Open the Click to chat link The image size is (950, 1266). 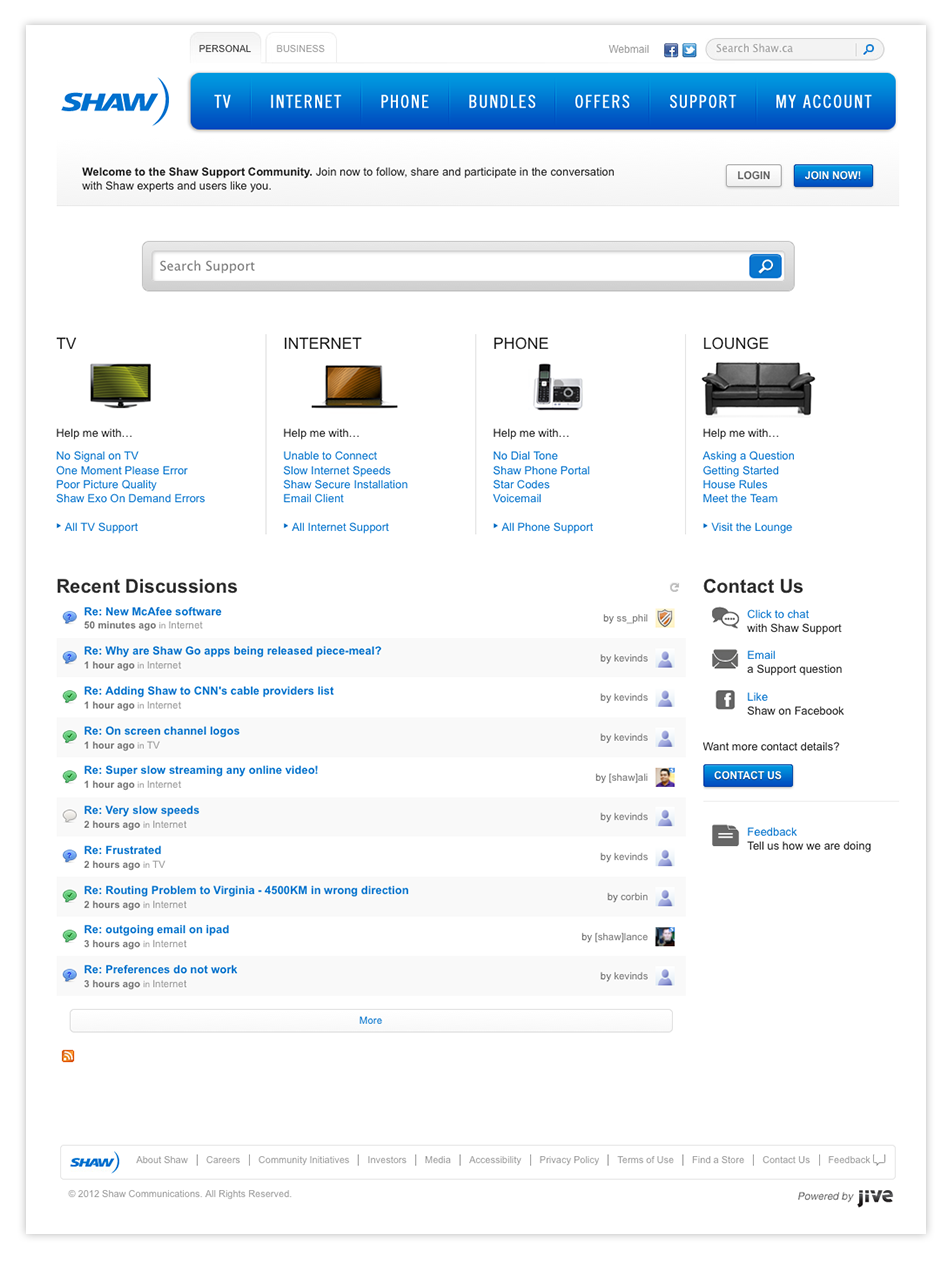pyautogui.click(x=778, y=614)
